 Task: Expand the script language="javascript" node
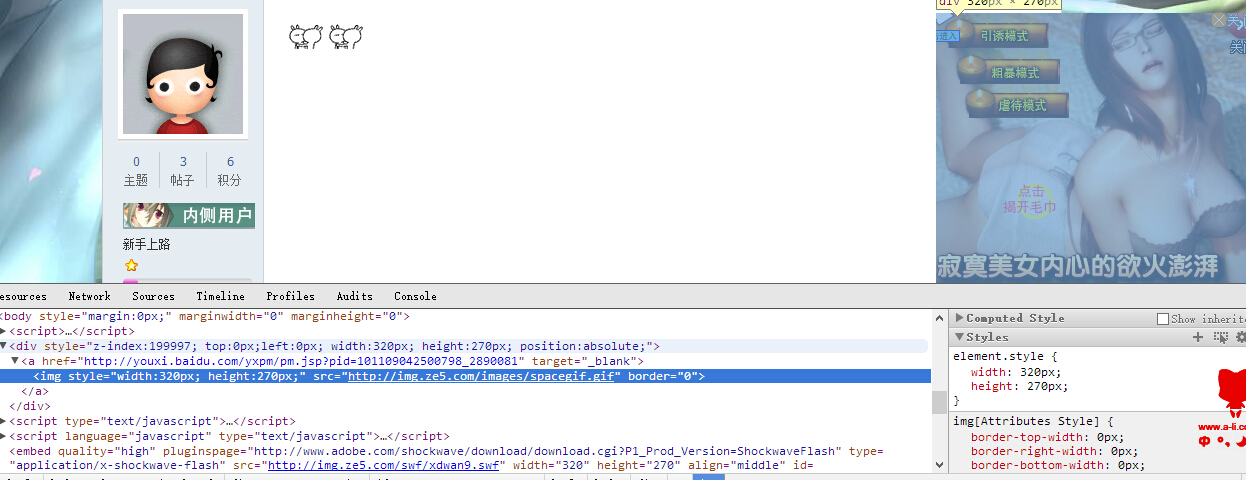[x=3, y=436]
